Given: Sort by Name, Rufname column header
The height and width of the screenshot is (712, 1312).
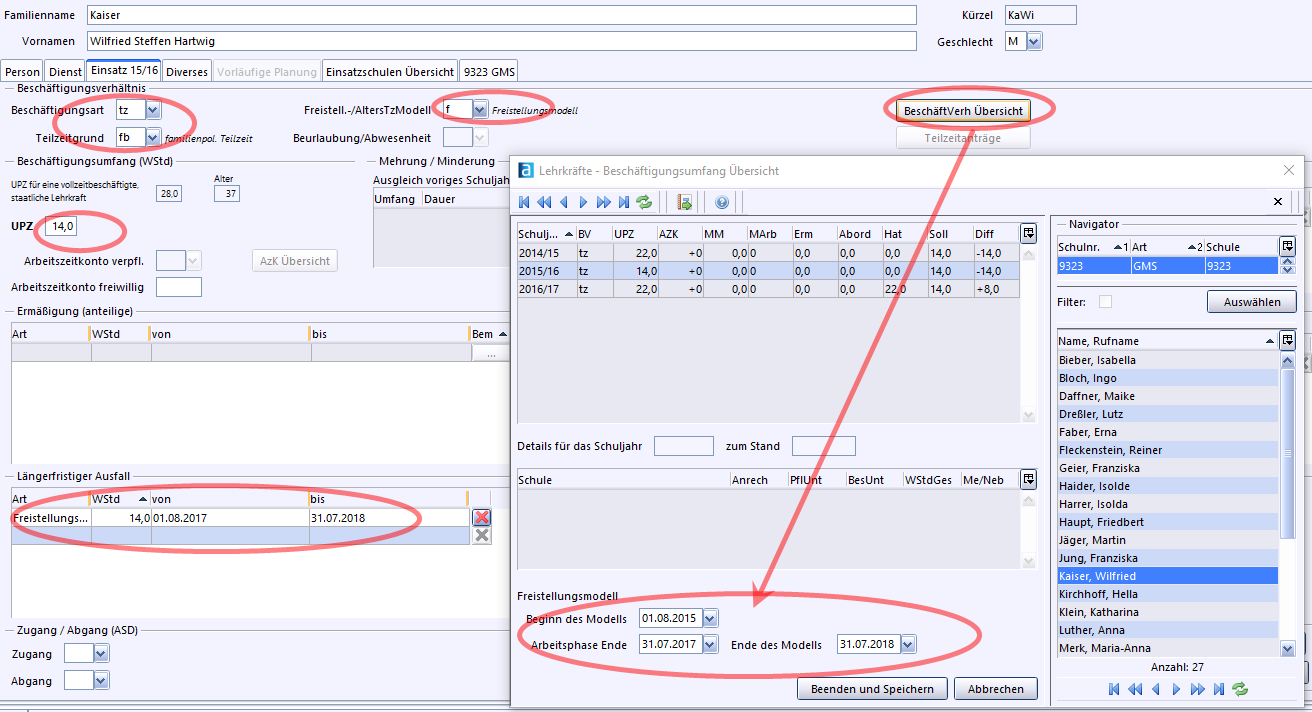Looking at the screenshot, I should click(x=1167, y=341).
